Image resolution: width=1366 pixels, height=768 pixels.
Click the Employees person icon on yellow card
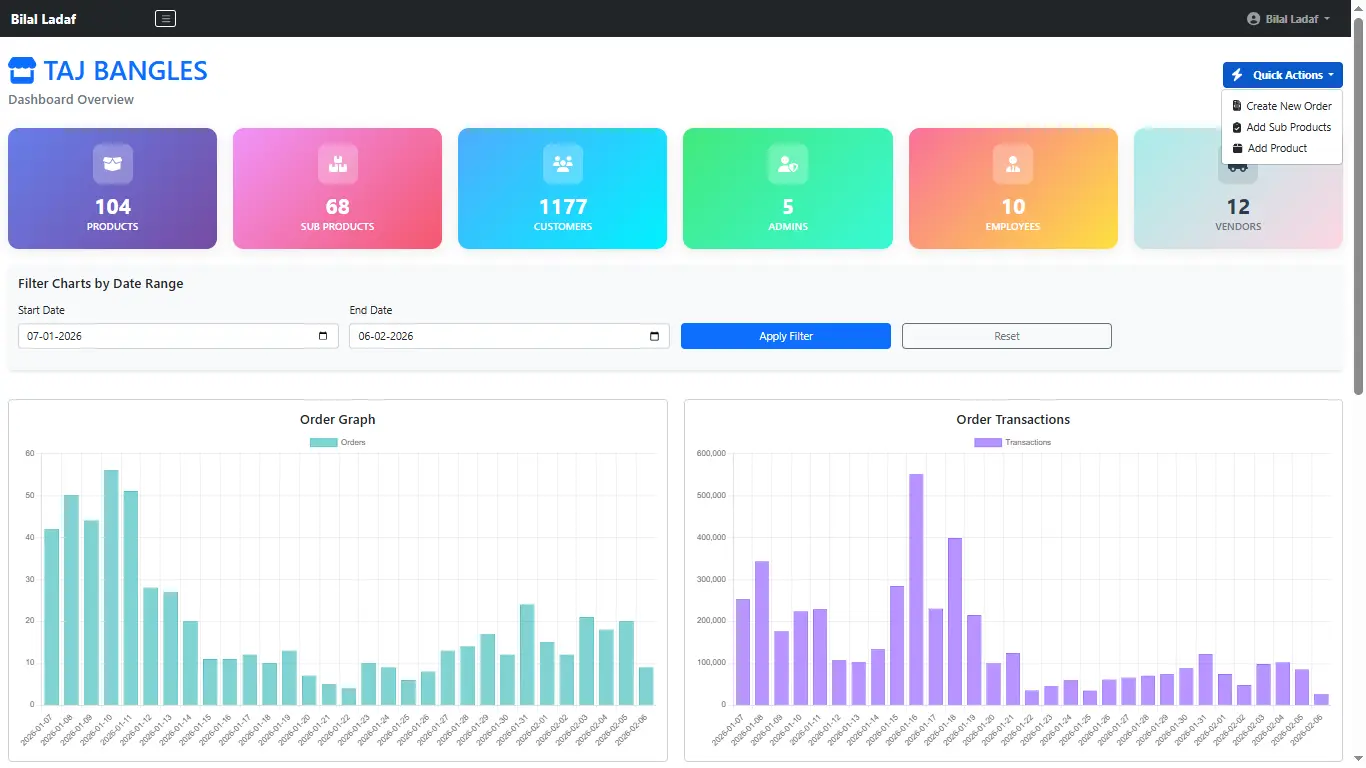pos(1012,163)
